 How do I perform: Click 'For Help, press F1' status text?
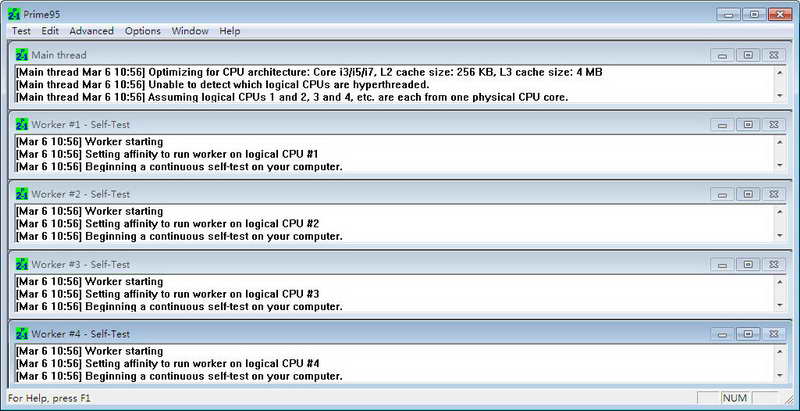pos(49,398)
